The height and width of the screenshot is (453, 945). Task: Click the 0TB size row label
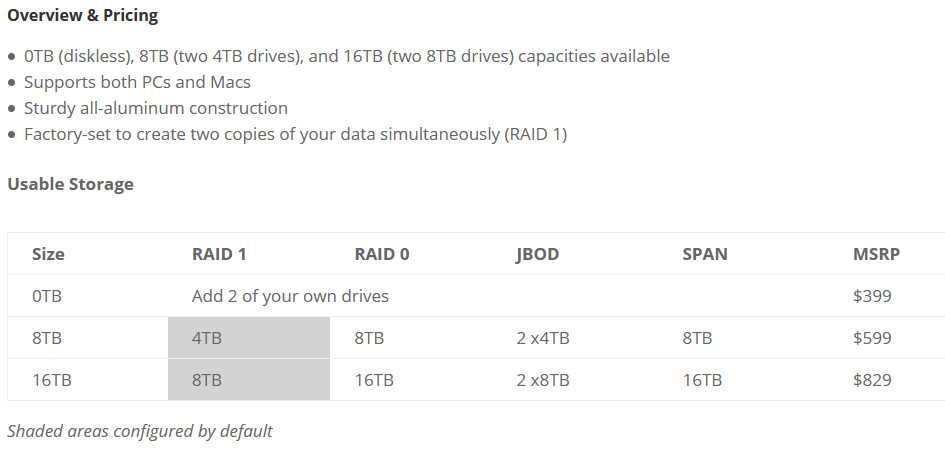[47, 296]
